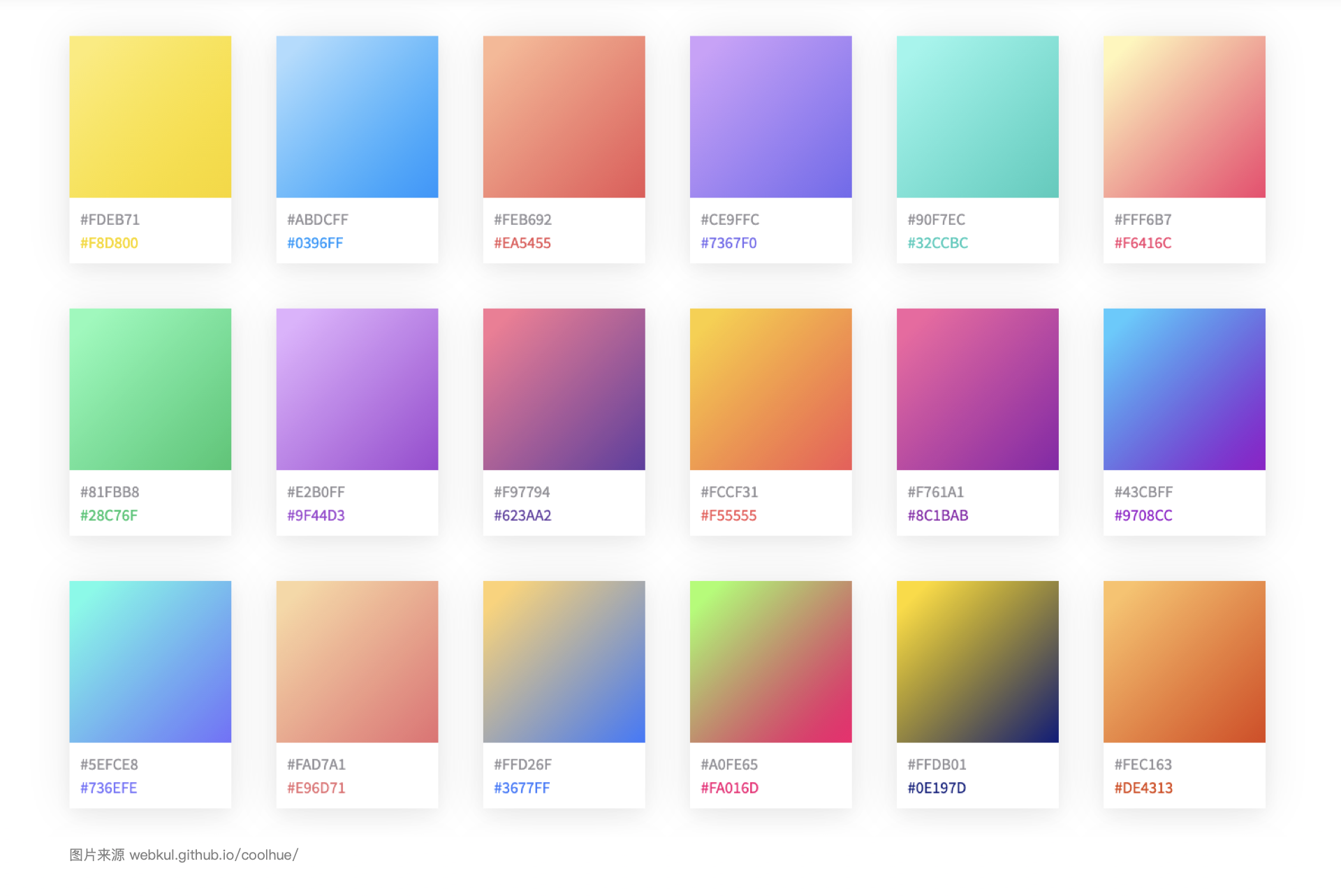This screenshot has height=896, width=1341.
Task: Select the blue #ABDCFF gradient swatch
Action: coord(357,117)
